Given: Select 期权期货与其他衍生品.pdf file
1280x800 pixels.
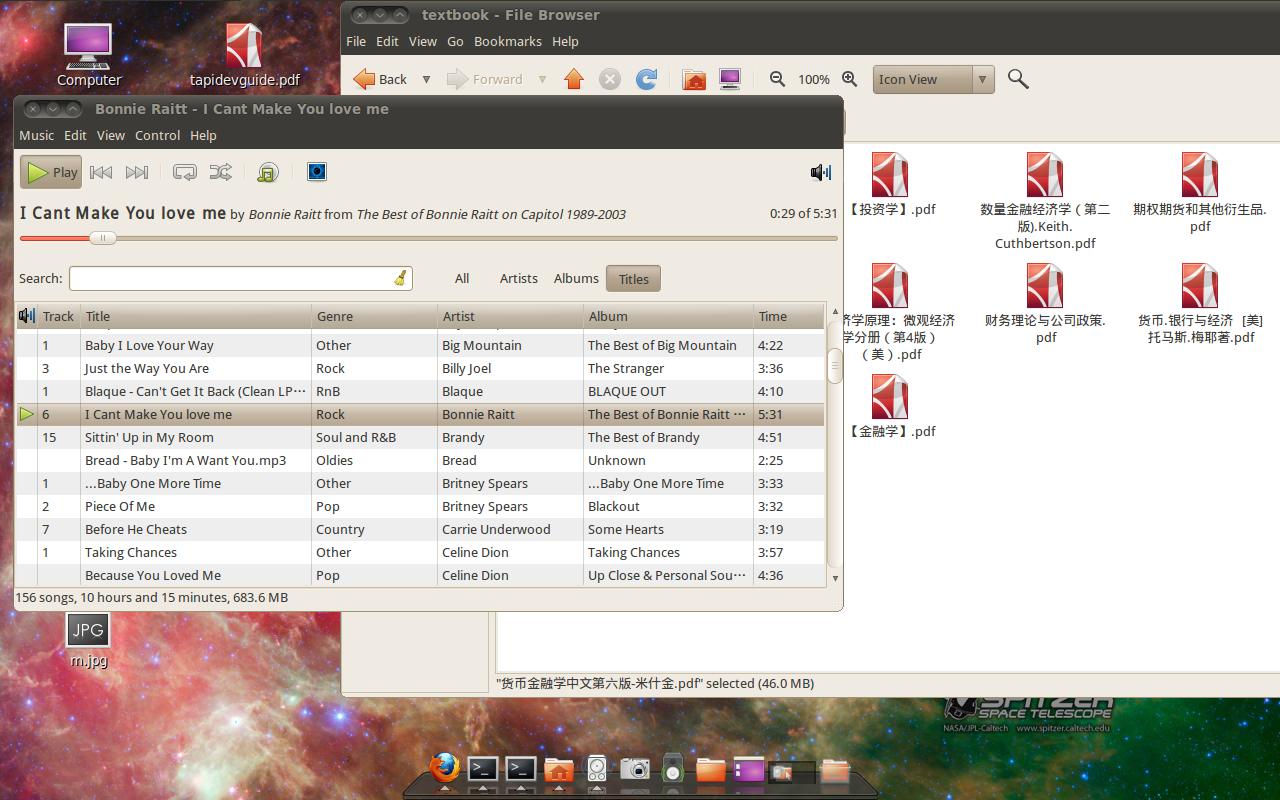Looking at the screenshot, I should coord(1200,193).
